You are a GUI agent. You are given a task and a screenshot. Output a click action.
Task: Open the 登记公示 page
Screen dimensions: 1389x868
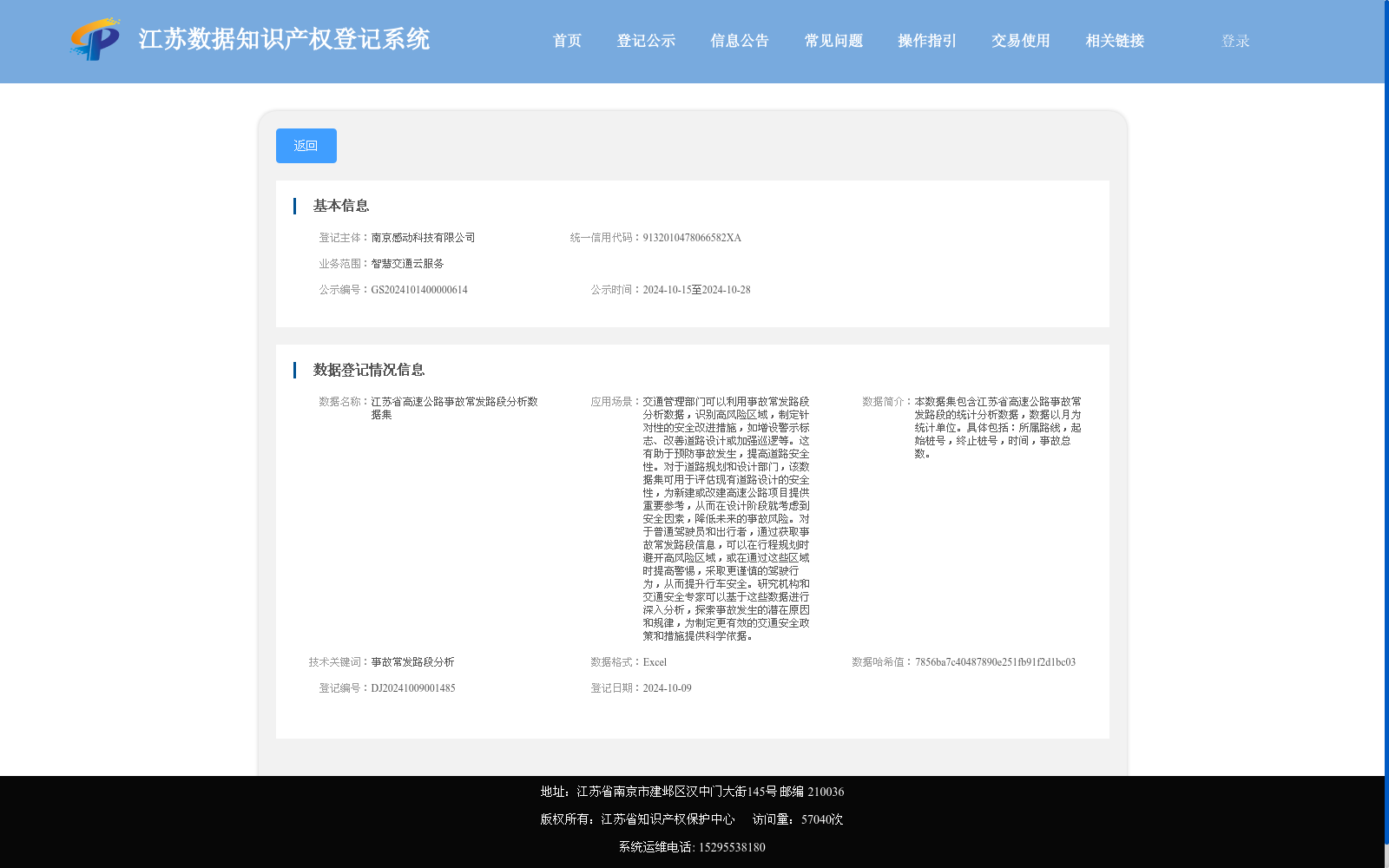pyautogui.click(x=645, y=40)
